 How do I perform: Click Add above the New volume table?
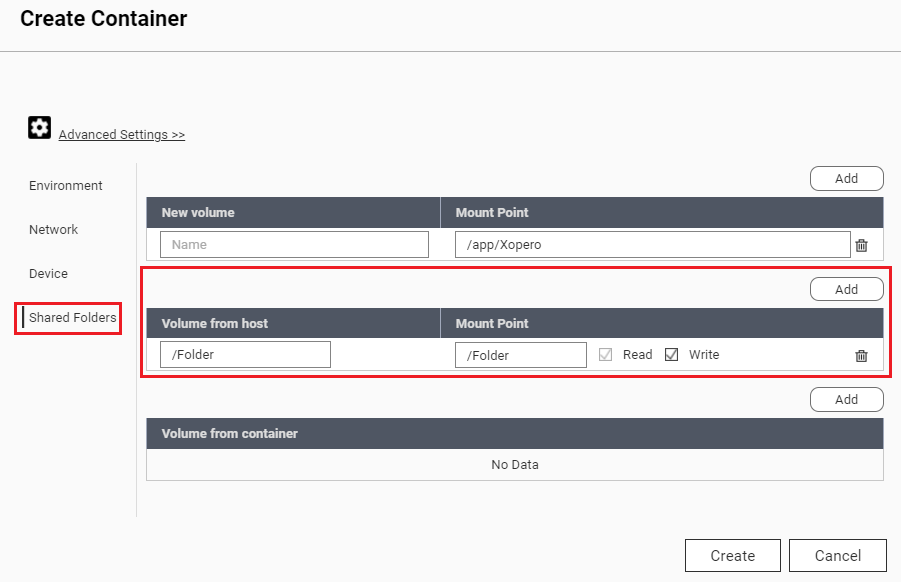846,178
